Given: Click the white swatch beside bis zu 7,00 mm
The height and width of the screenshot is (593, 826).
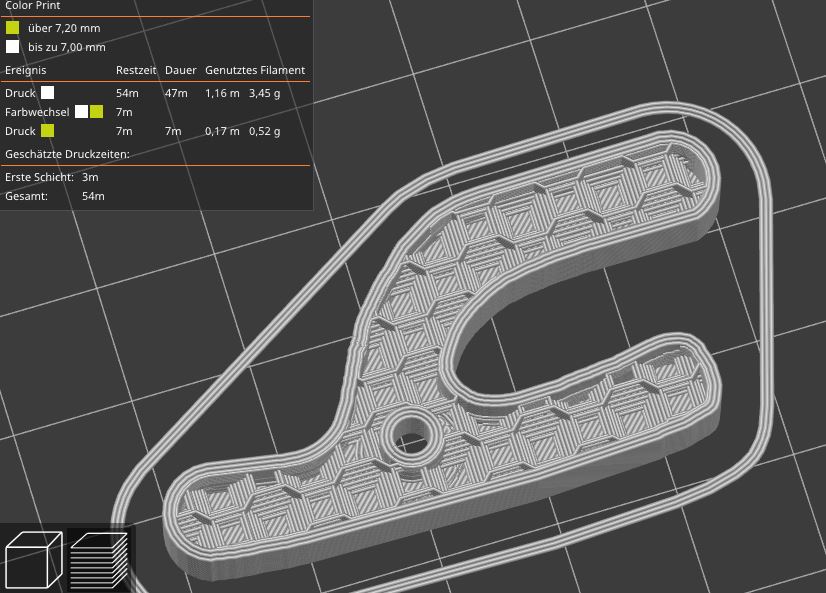Looking at the screenshot, I should pyautogui.click(x=13, y=47).
